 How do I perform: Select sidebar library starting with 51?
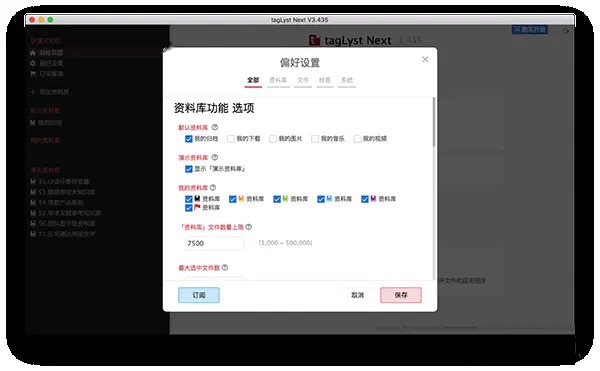point(64,181)
